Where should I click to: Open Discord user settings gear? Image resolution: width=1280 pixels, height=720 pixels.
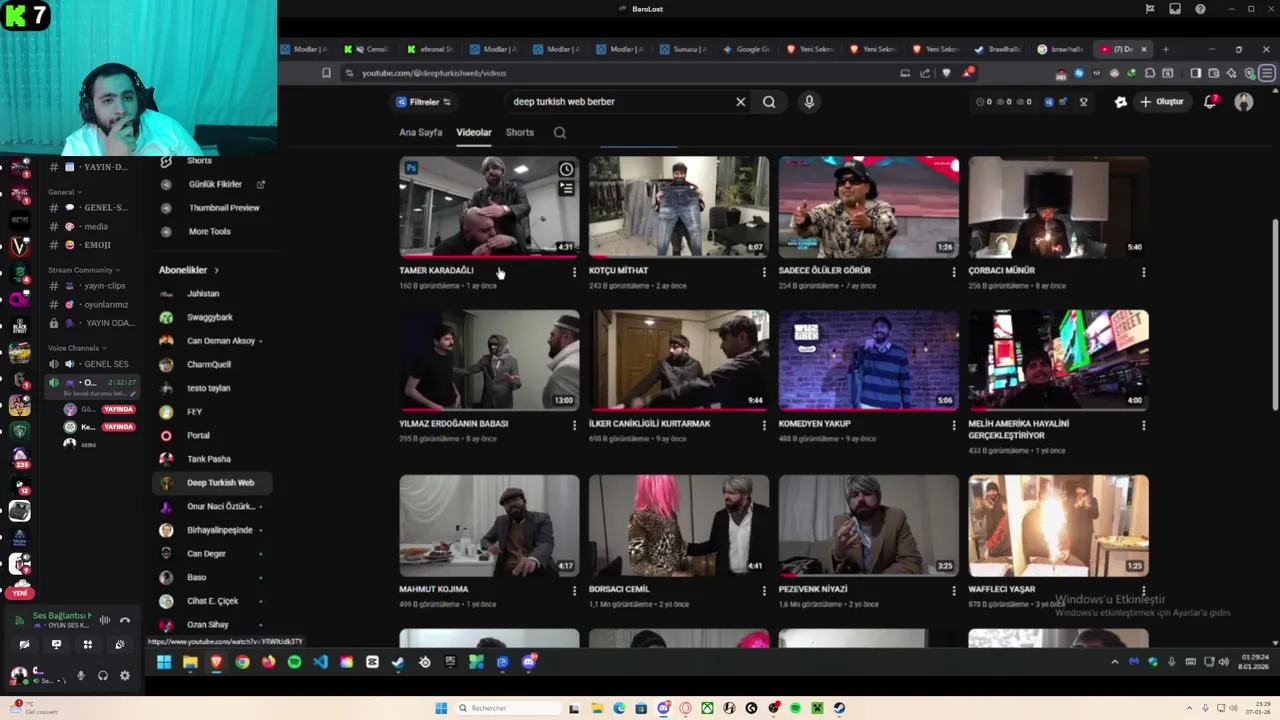[125, 676]
